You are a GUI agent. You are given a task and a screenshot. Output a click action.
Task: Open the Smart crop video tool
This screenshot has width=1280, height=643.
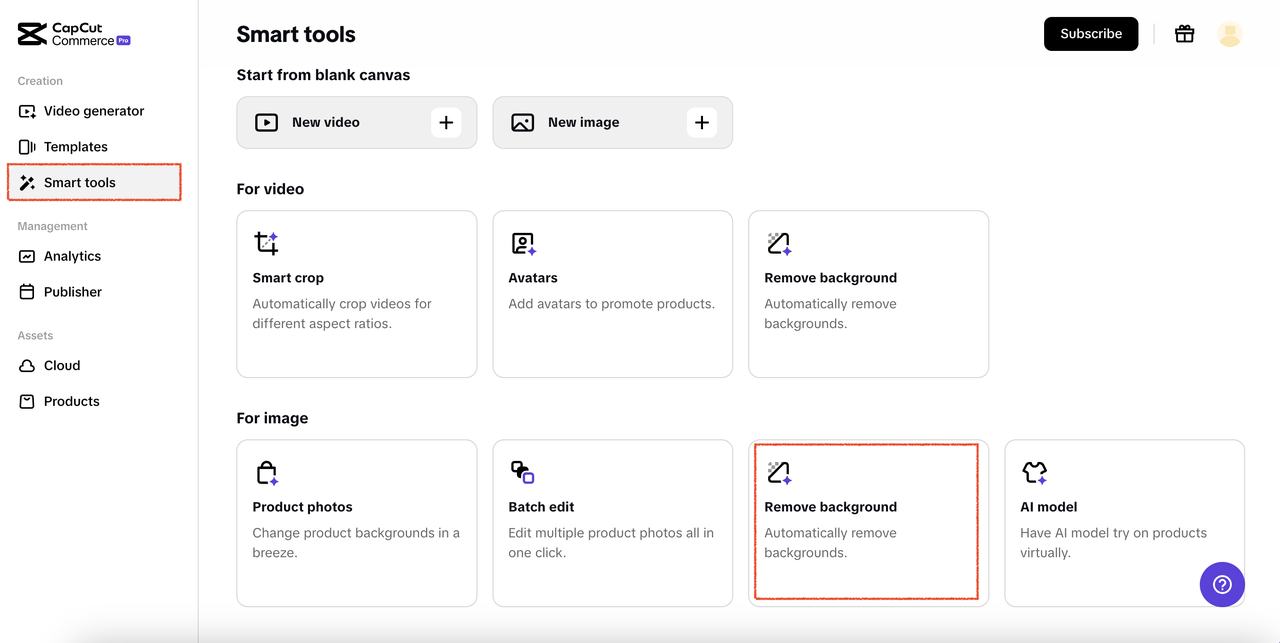[356, 293]
